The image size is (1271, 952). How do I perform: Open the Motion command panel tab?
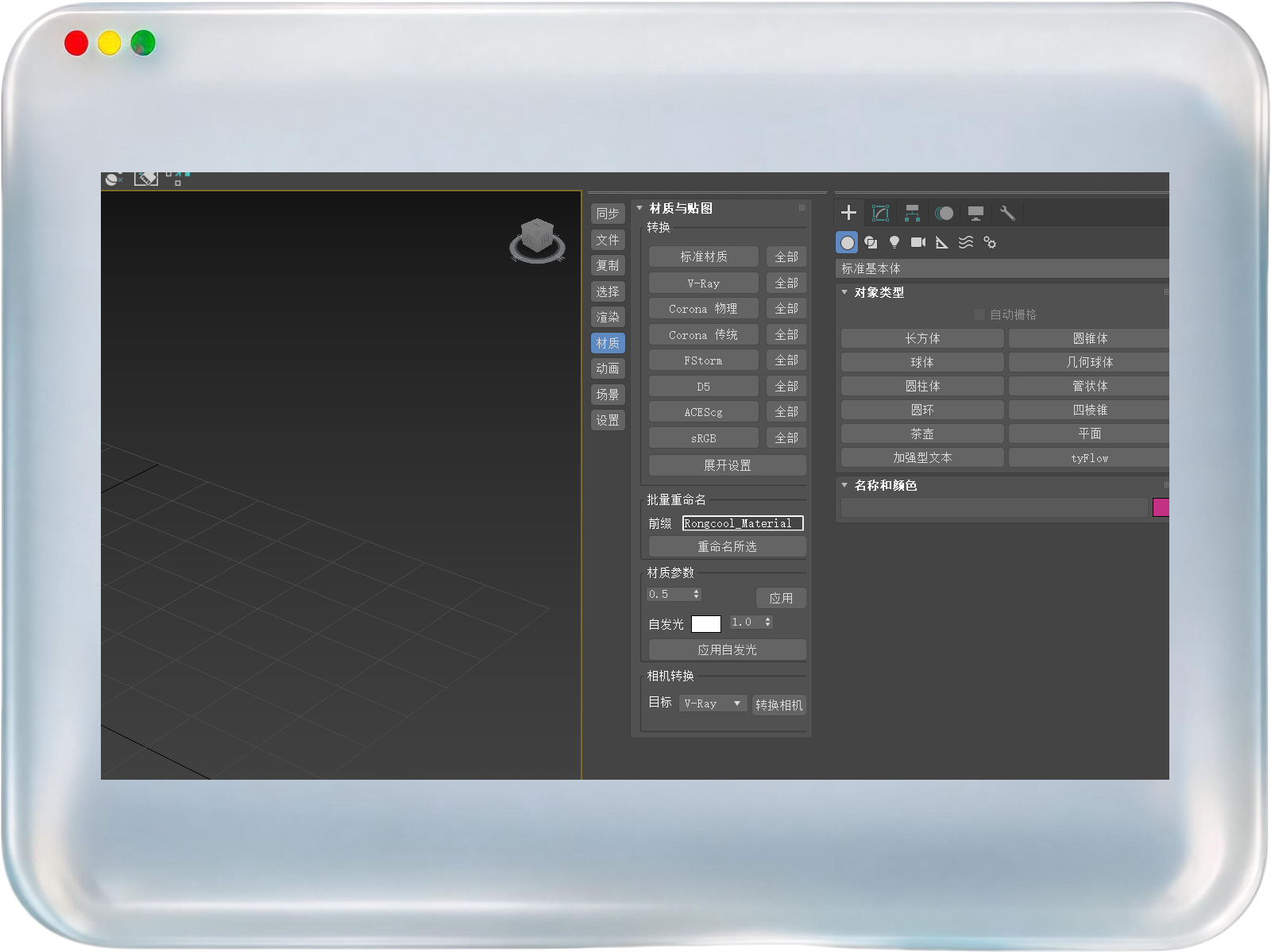(x=944, y=213)
